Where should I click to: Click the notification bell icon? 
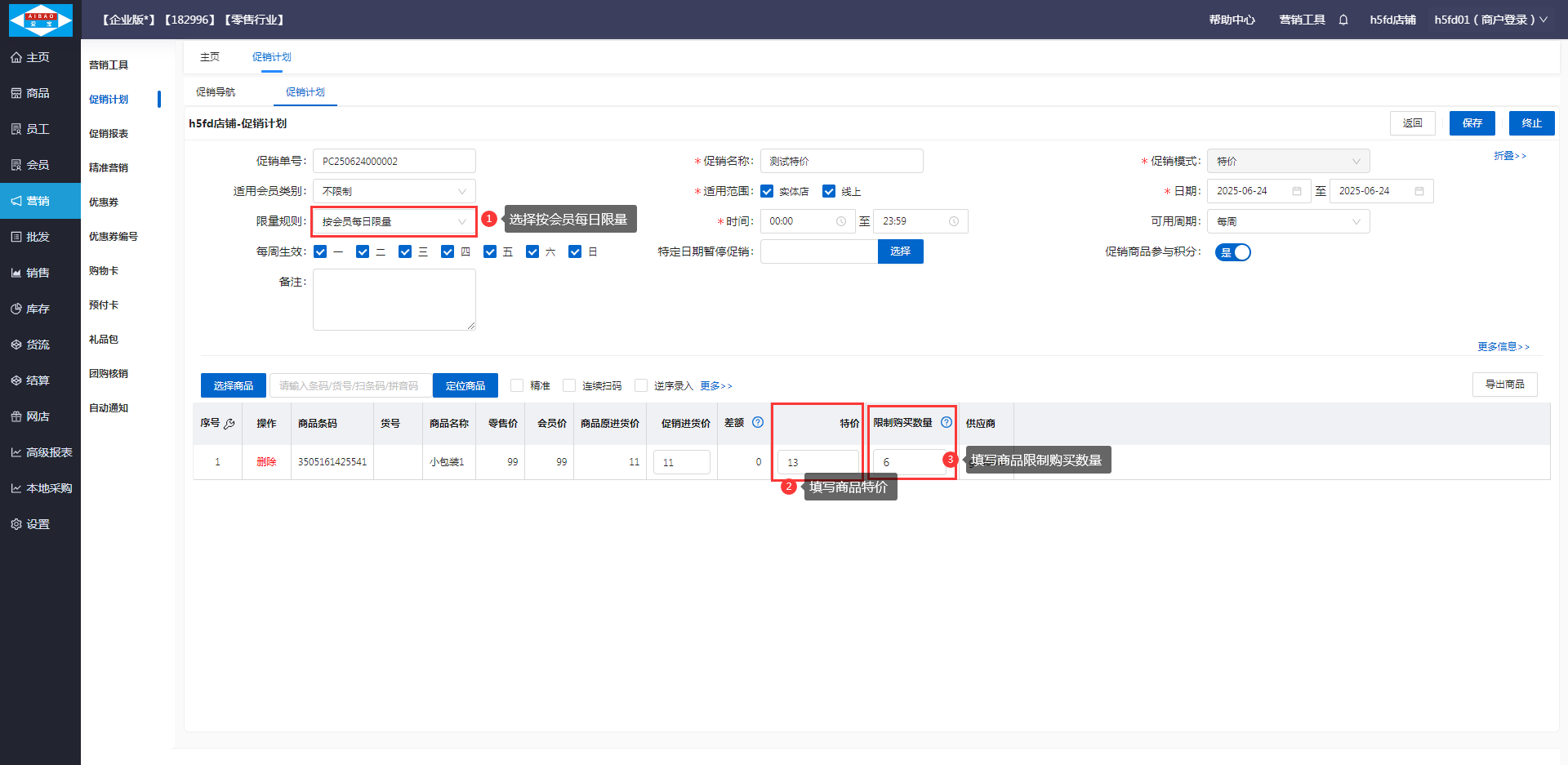[x=1343, y=20]
